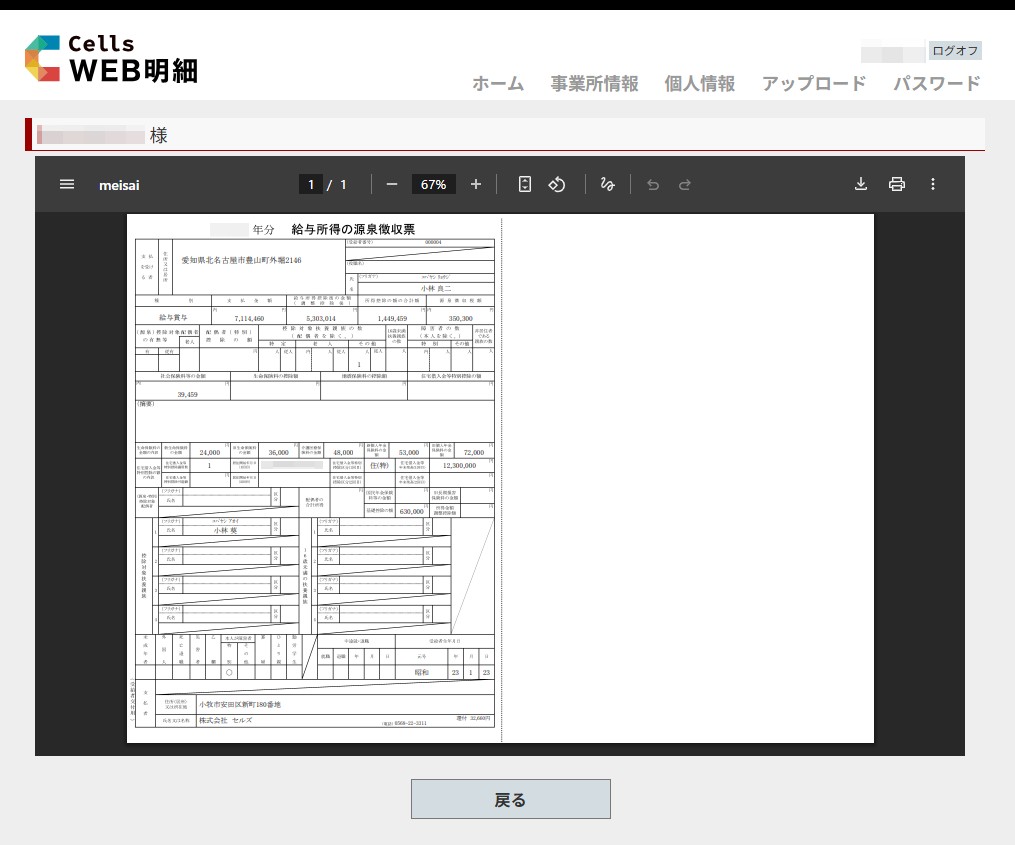Open the アップロード page
Viewport: 1015px width, 845px height.
(814, 83)
